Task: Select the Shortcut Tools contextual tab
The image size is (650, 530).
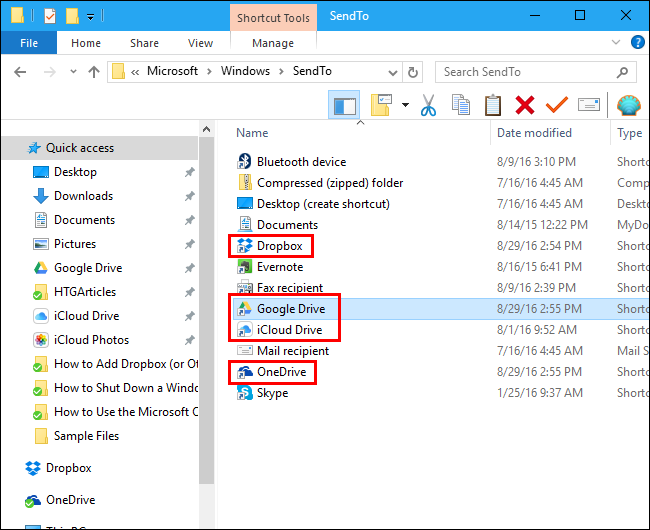Action: point(273,18)
